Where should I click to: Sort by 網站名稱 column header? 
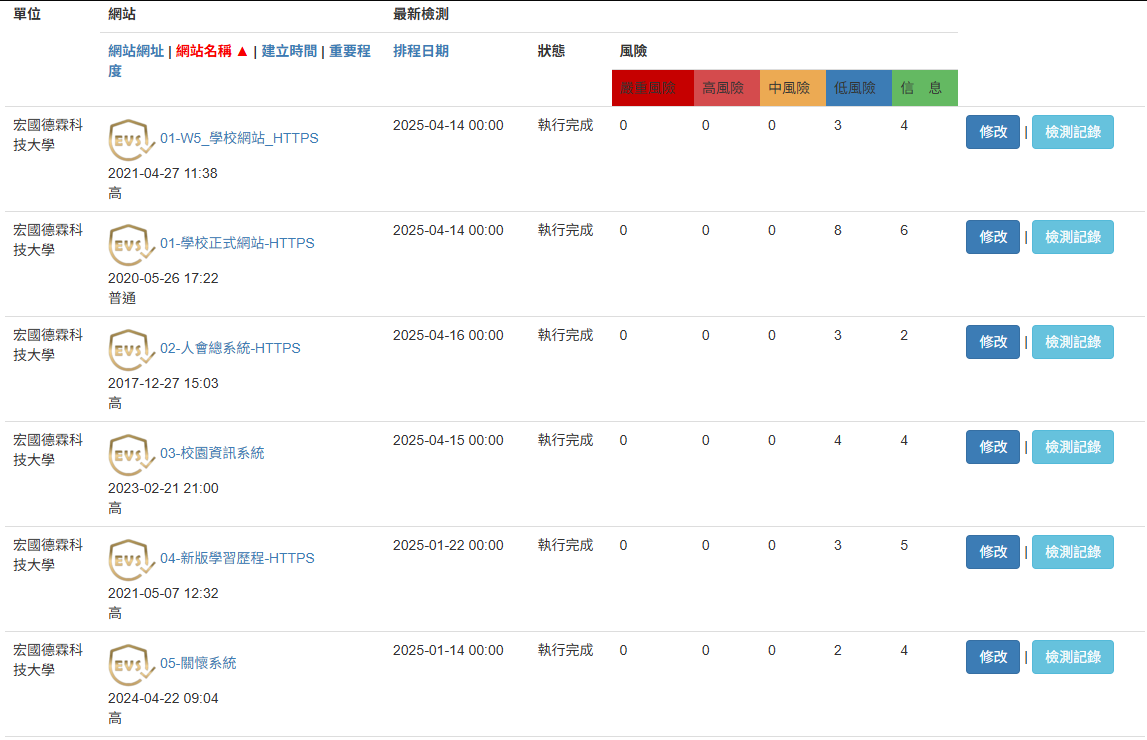coord(211,51)
